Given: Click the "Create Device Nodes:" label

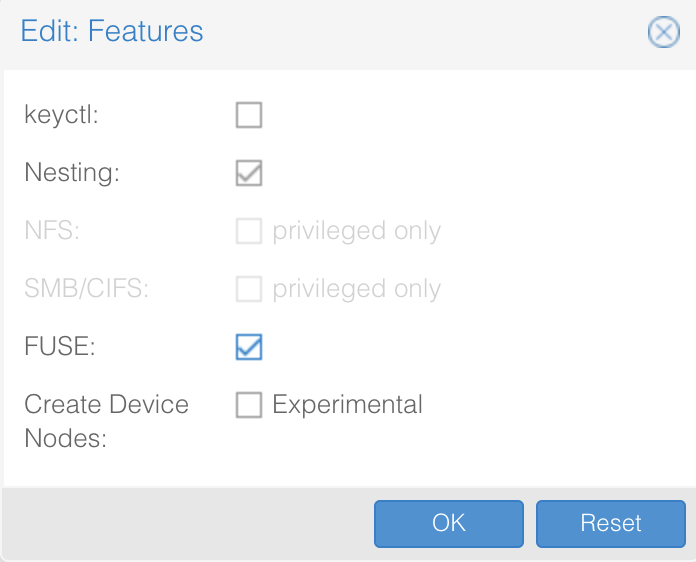Looking at the screenshot, I should [x=107, y=421].
